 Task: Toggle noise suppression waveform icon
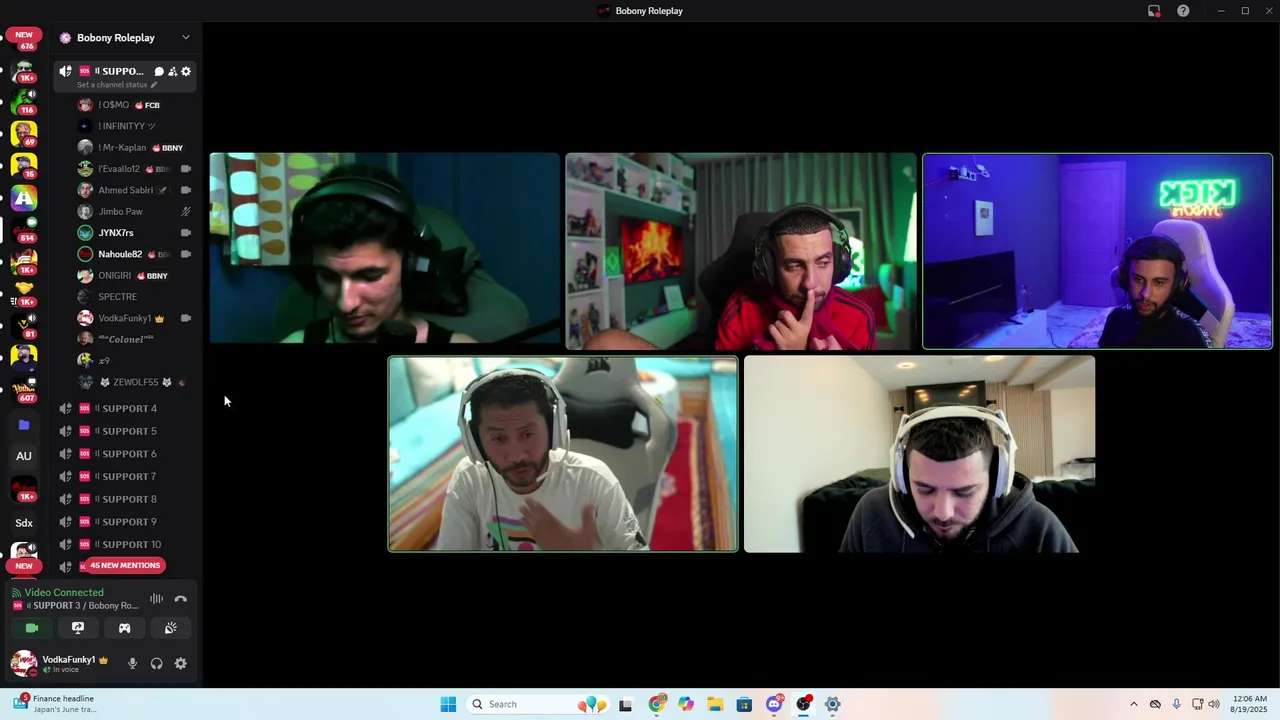point(157,599)
